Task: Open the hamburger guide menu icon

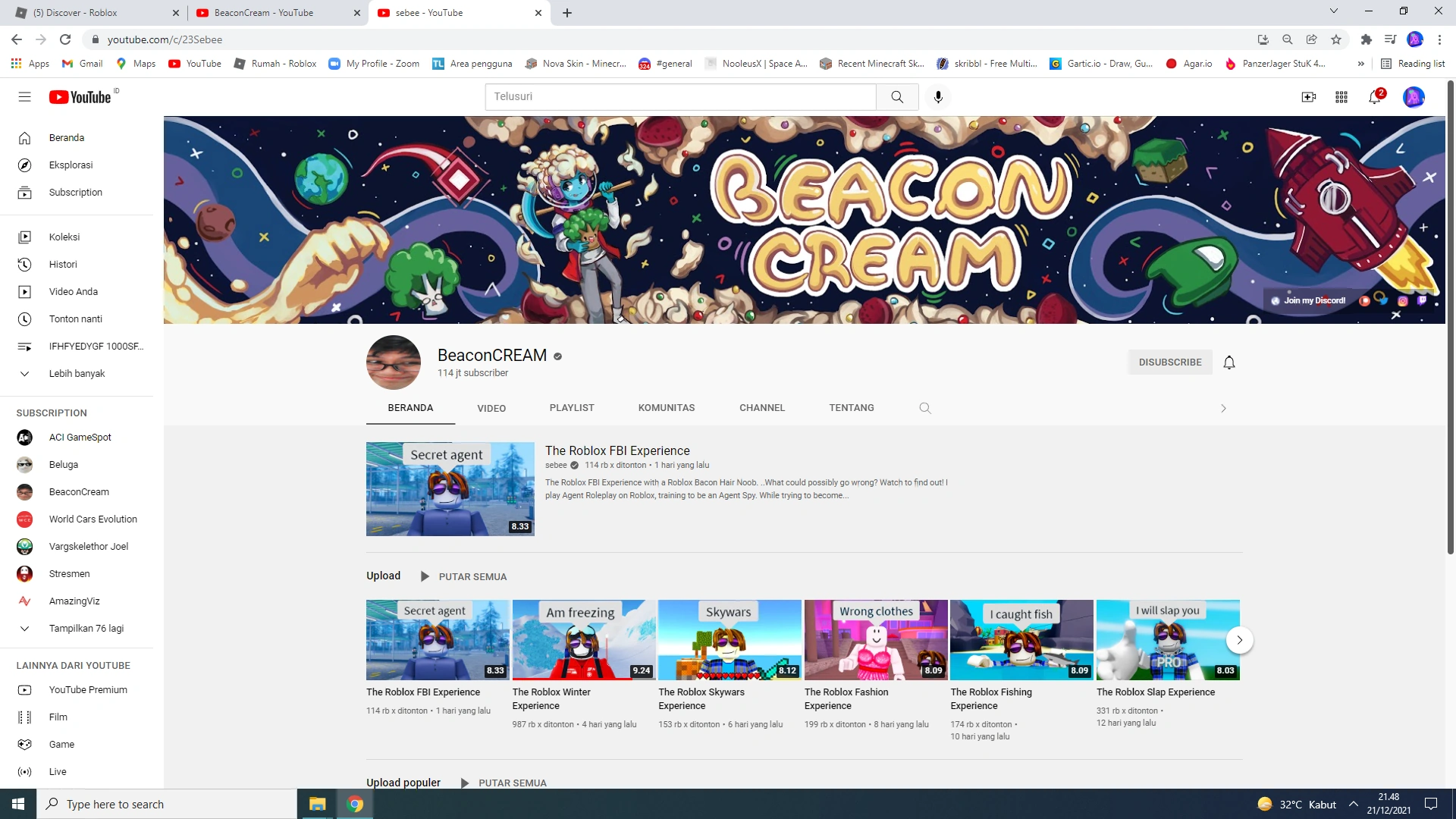Action: (24, 97)
